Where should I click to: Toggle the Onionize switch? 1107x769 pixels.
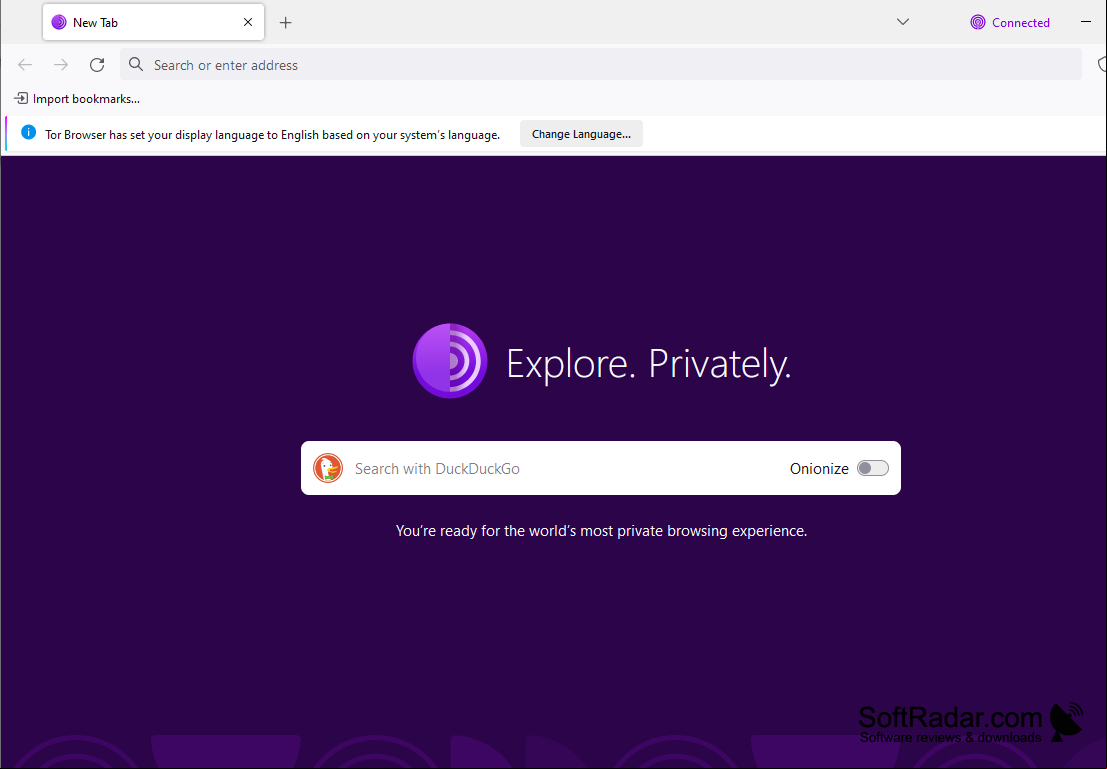(873, 468)
